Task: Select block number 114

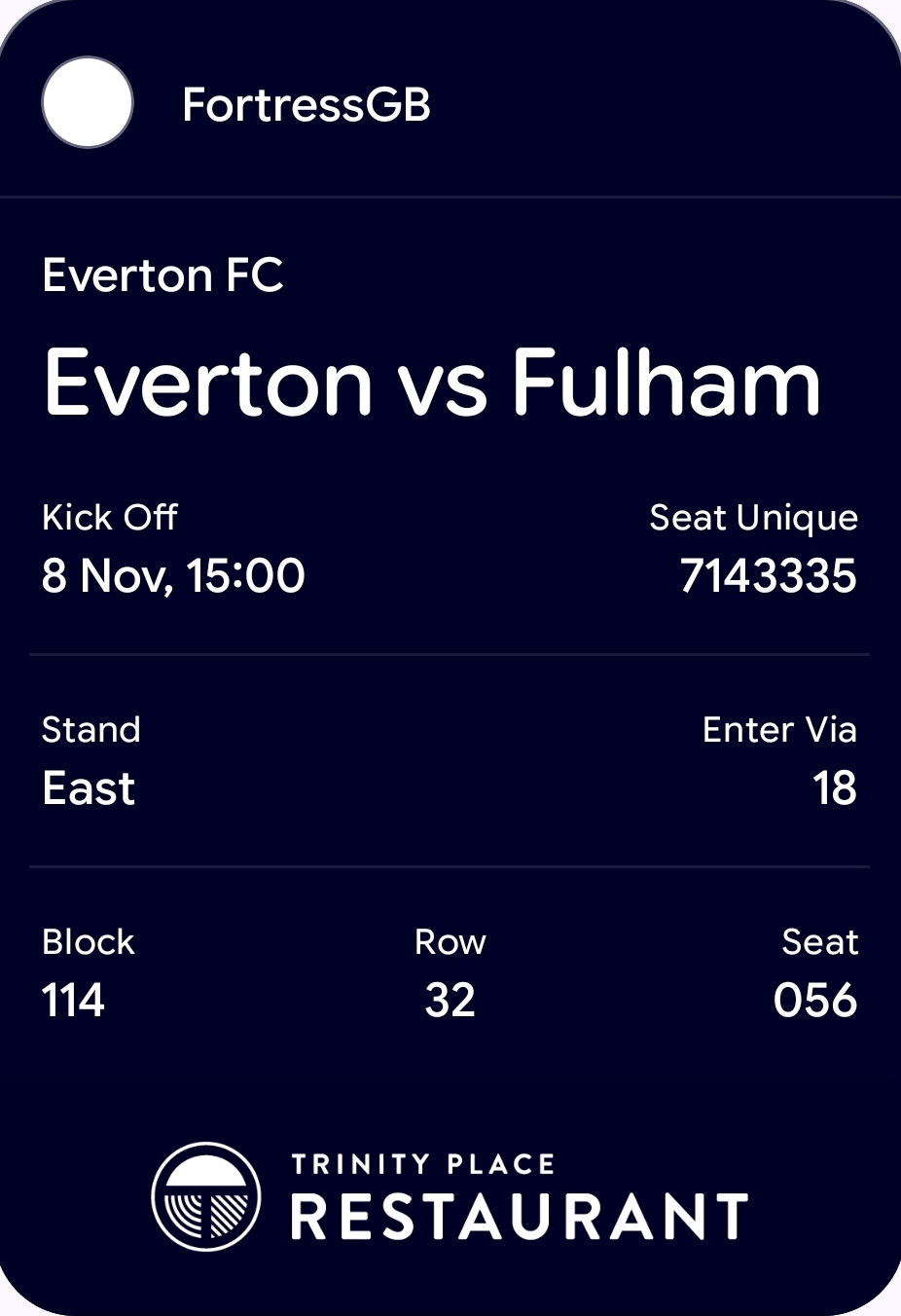Action: [x=73, y=1001]
